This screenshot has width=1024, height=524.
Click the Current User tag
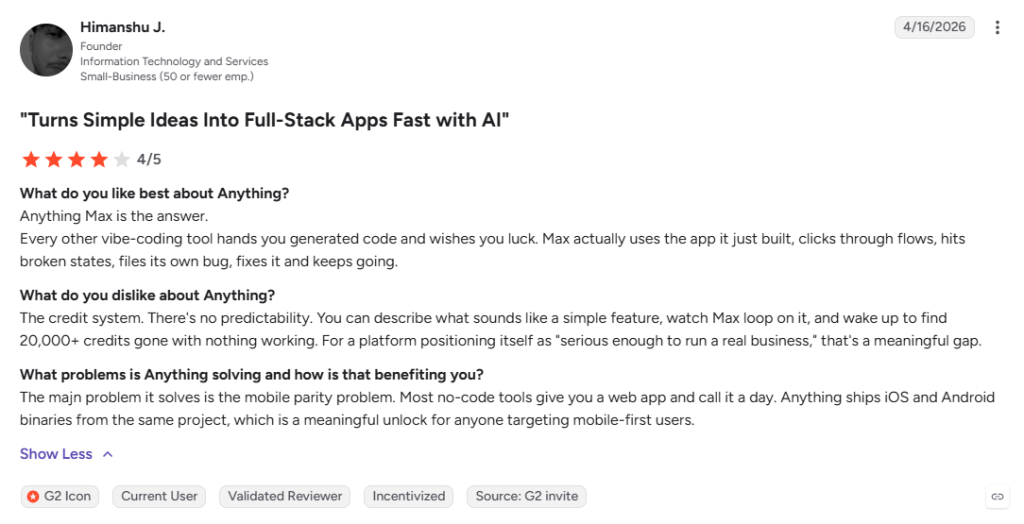point(159,497)
